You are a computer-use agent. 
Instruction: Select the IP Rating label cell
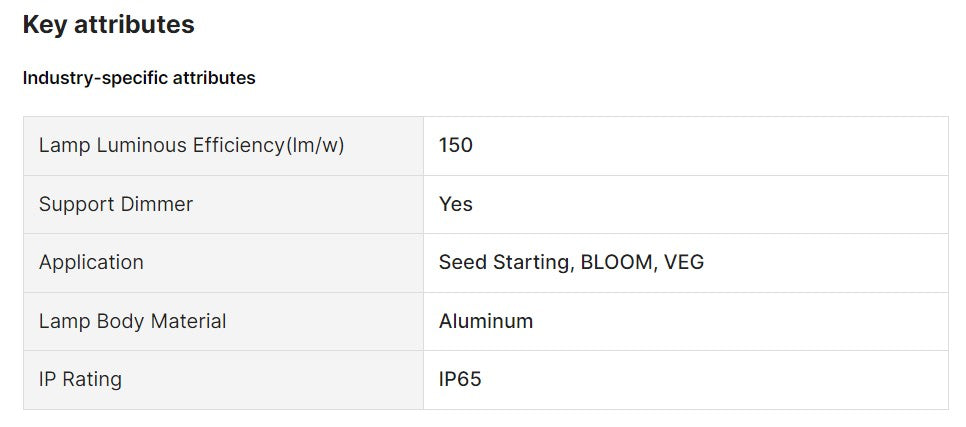[222, 379]
